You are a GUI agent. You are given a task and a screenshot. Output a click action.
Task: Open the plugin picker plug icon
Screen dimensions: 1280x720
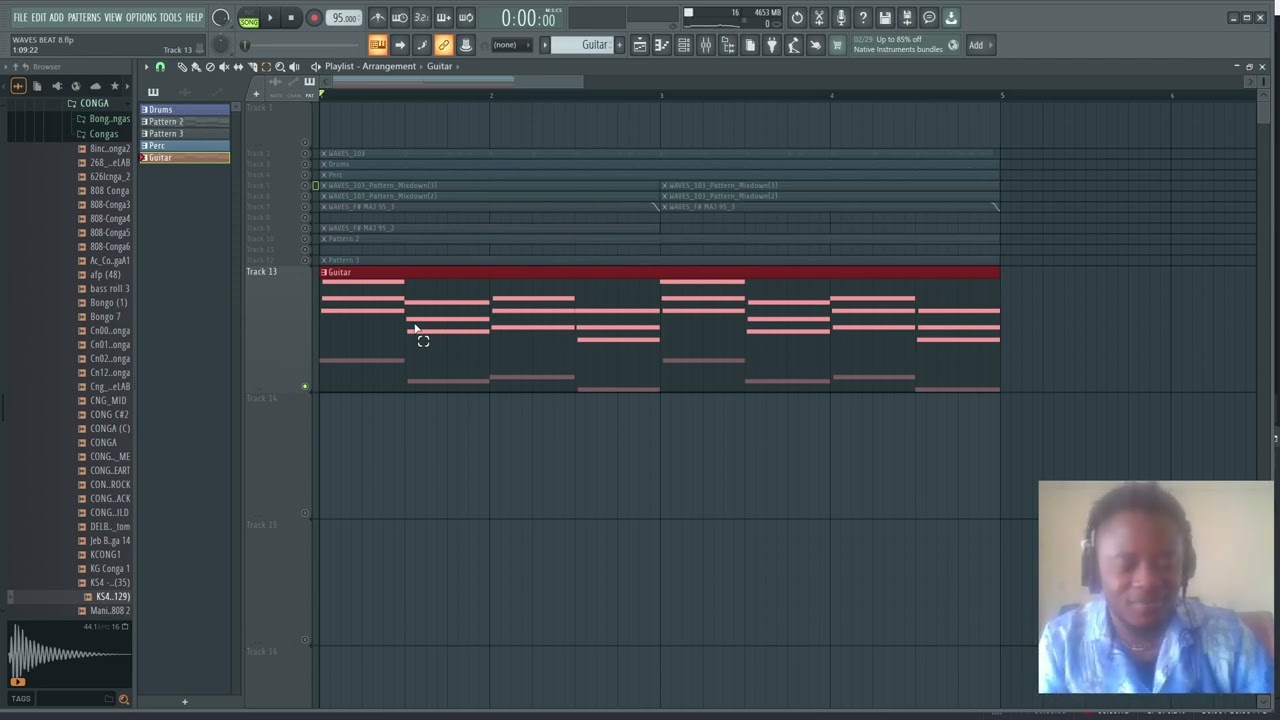(772, 45)
